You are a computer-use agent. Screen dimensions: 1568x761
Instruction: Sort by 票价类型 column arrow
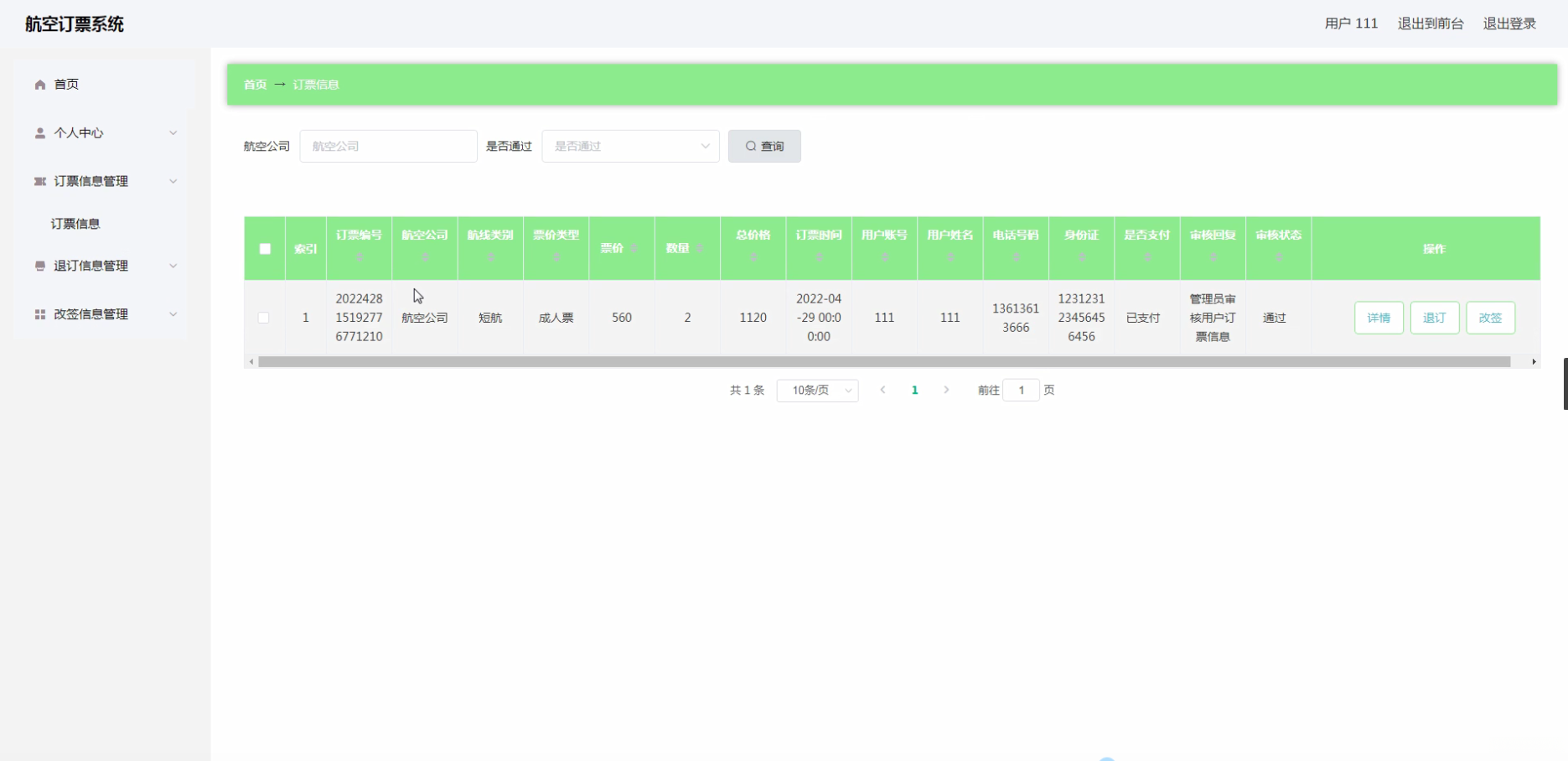point(556,257)
